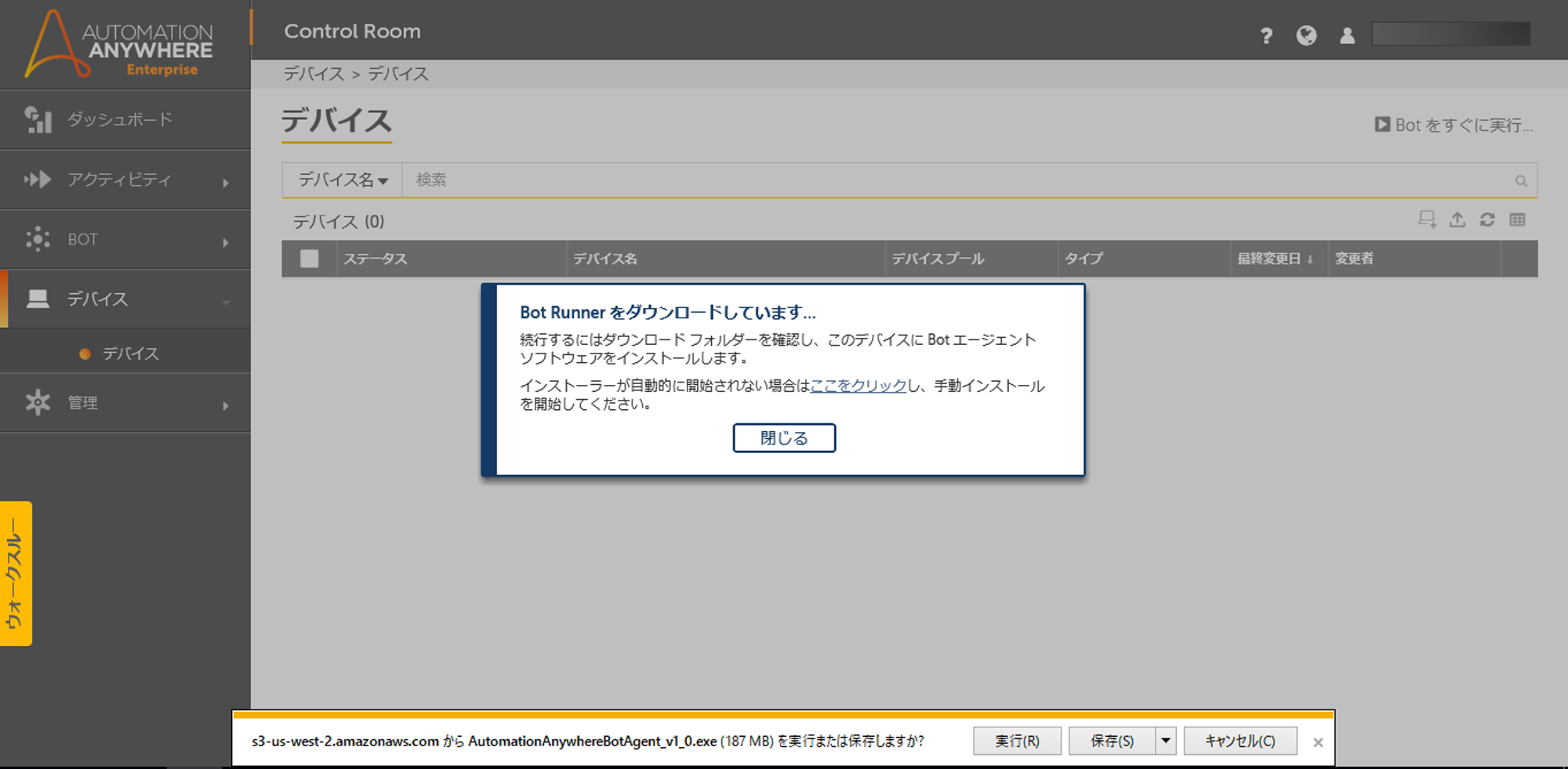The image size is (1568, 769).
Task: Click the BOT dots icon in sidebar
Action: (38, 239)
